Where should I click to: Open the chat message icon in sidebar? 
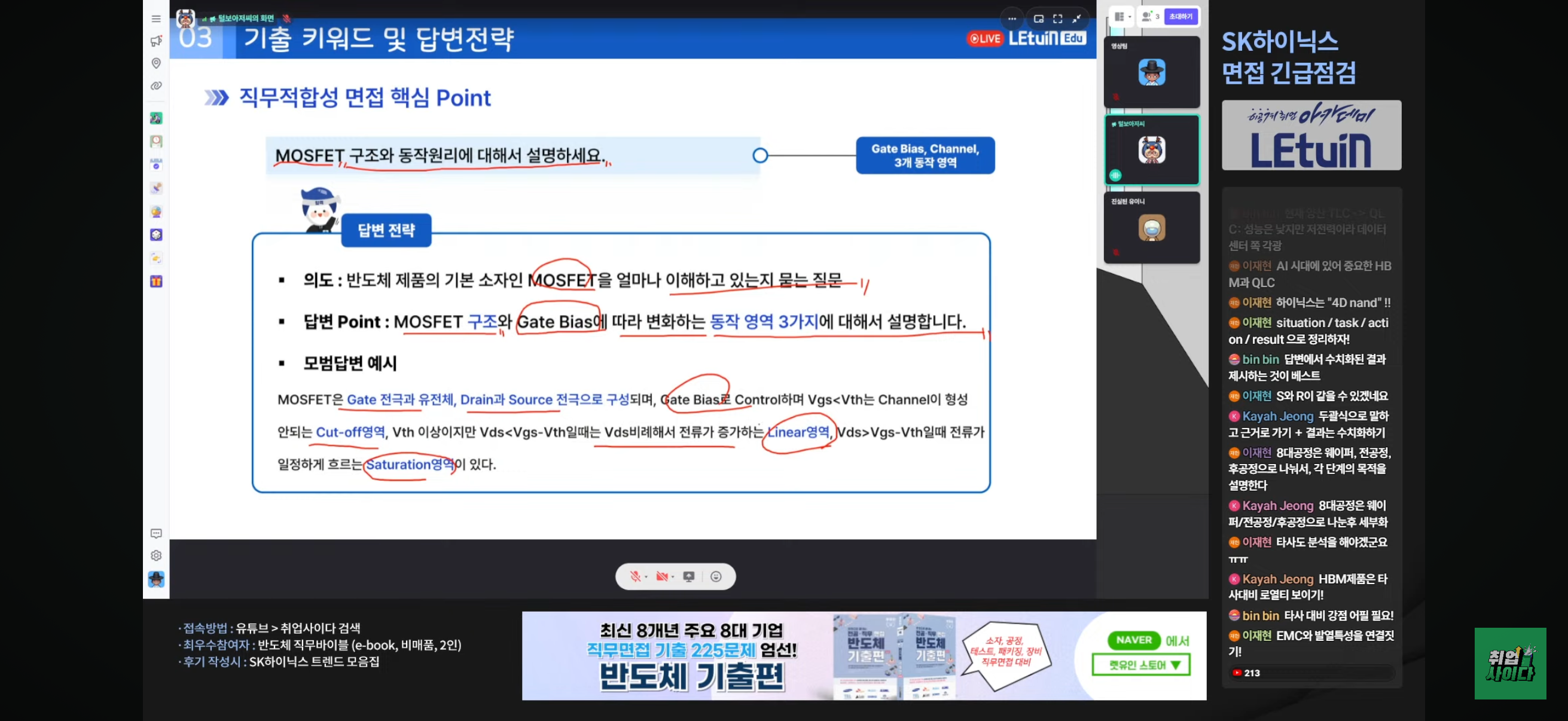157,534
